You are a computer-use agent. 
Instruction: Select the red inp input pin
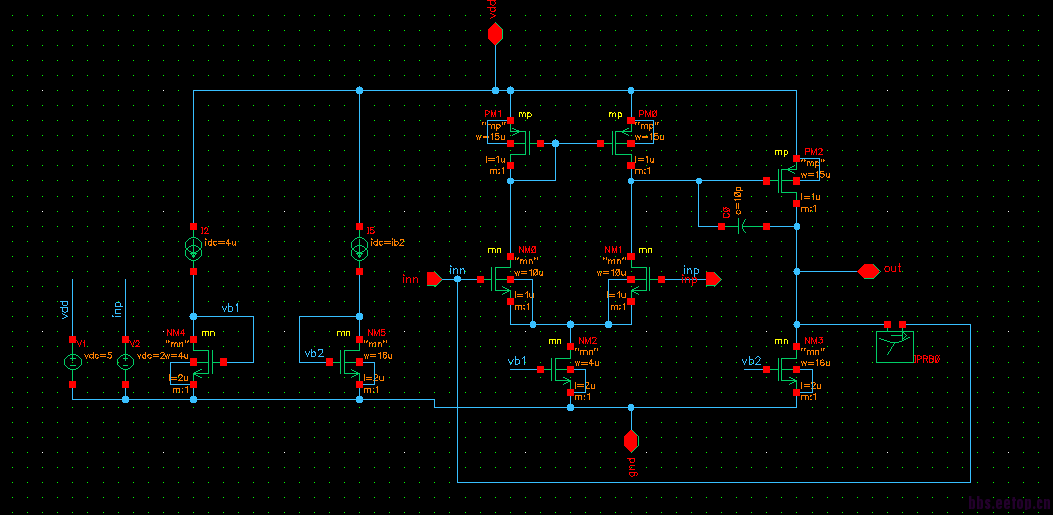[x=714, y=278]
